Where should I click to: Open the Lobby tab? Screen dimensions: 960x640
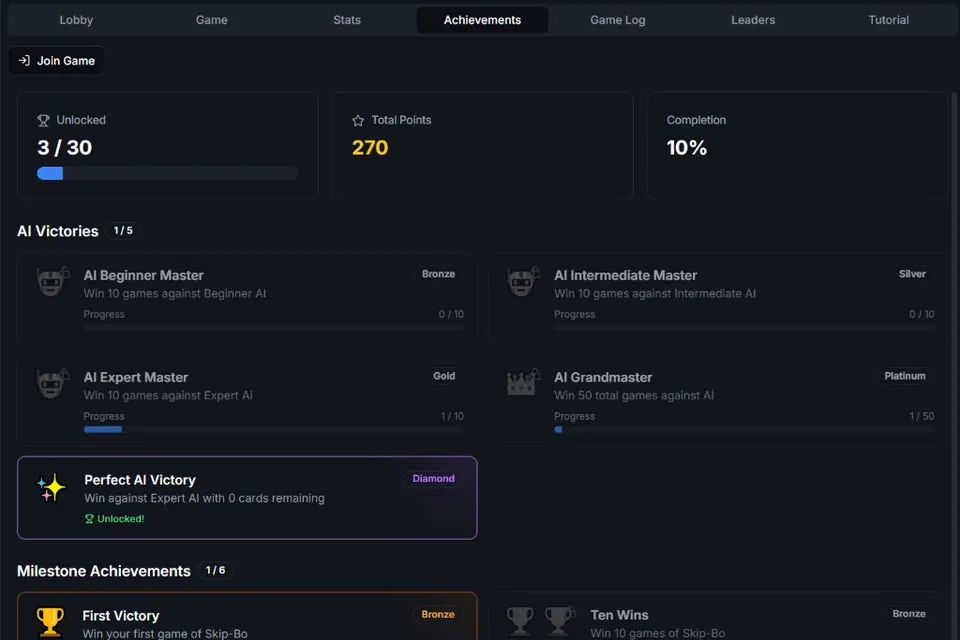76,20
